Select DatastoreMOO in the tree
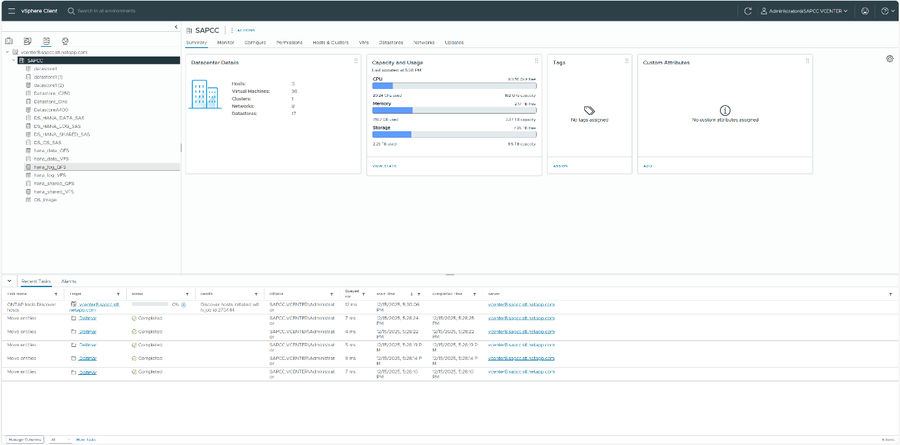 (x=51, y=109)
